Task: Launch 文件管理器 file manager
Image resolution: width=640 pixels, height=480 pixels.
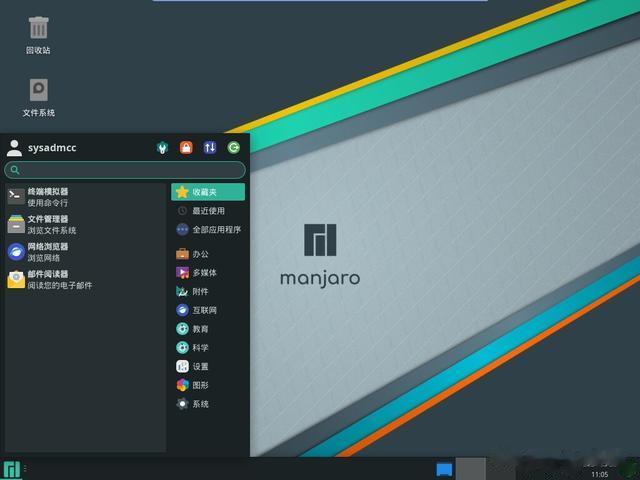Action: pos(86,224)
